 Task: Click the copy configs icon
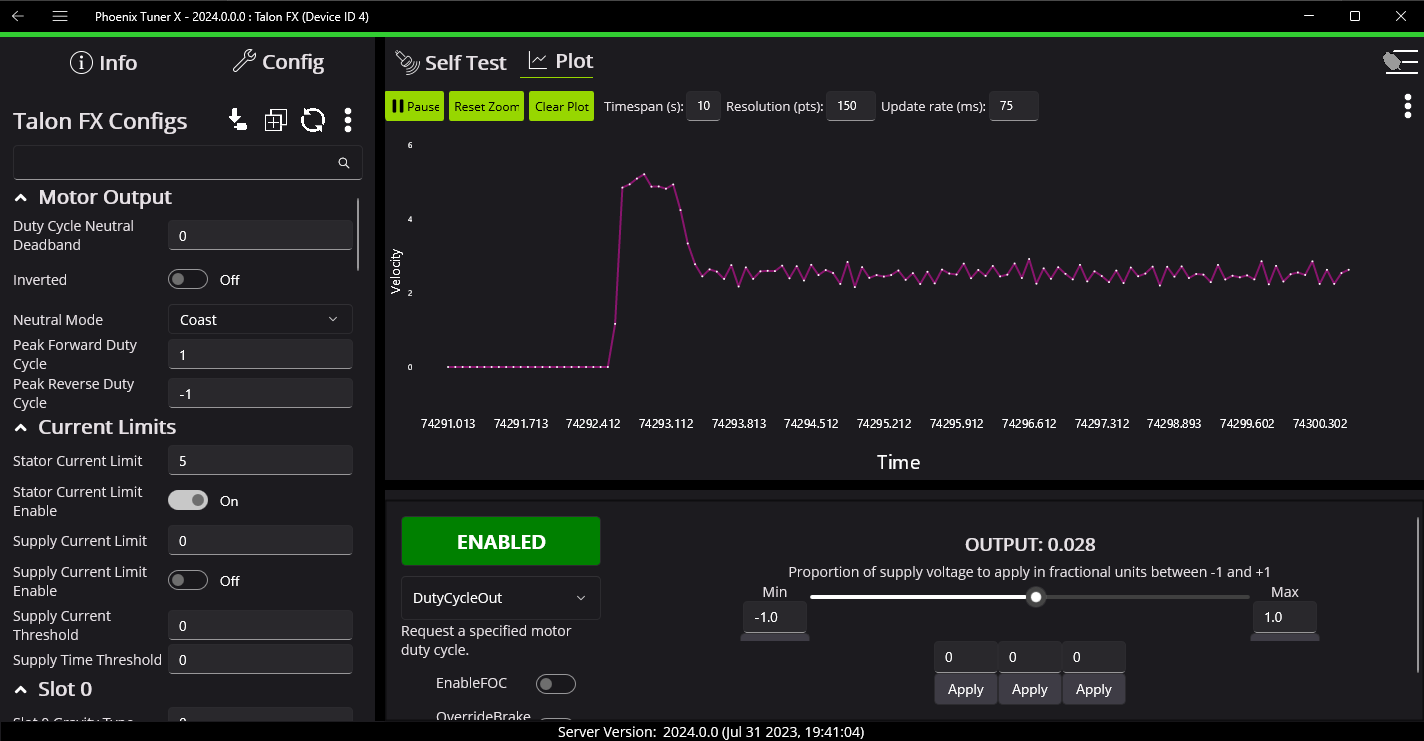pos(275,121)
